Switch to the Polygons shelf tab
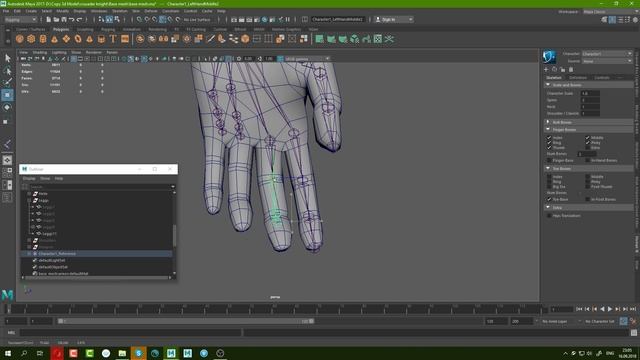The image size is (640, 360). click(61, 29)
